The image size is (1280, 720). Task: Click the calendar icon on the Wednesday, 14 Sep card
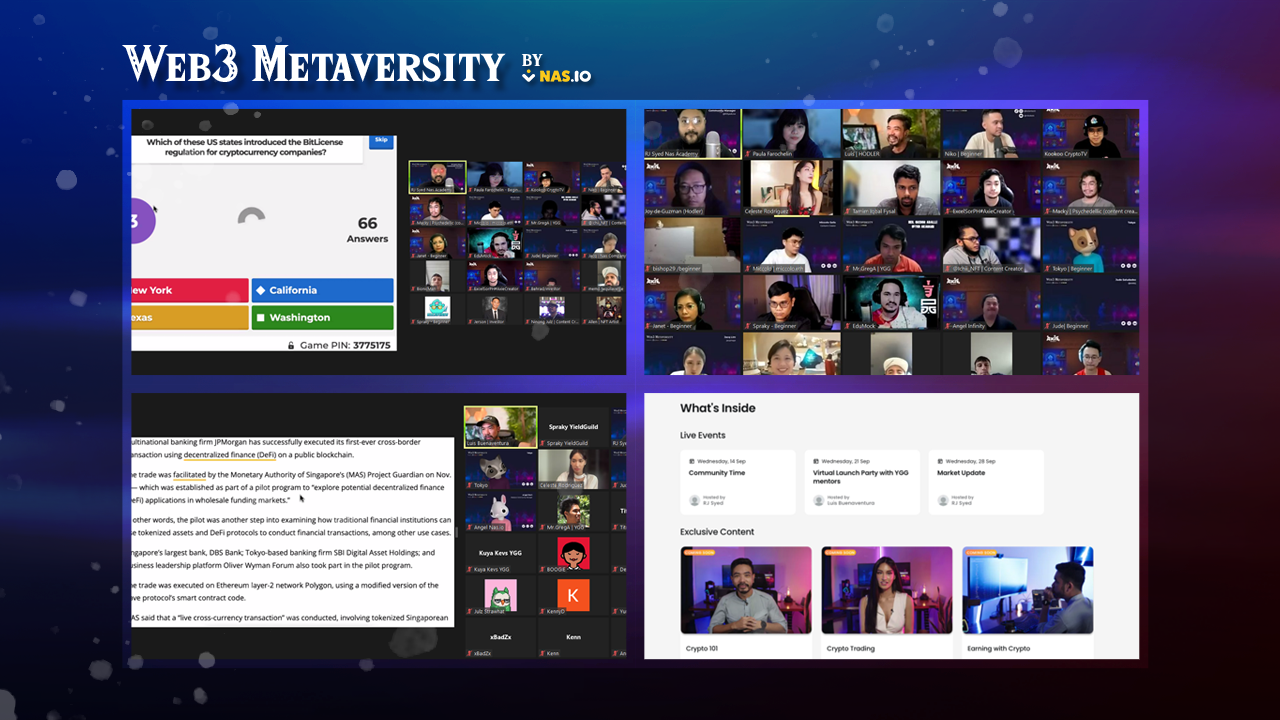[x=692, y=461]
